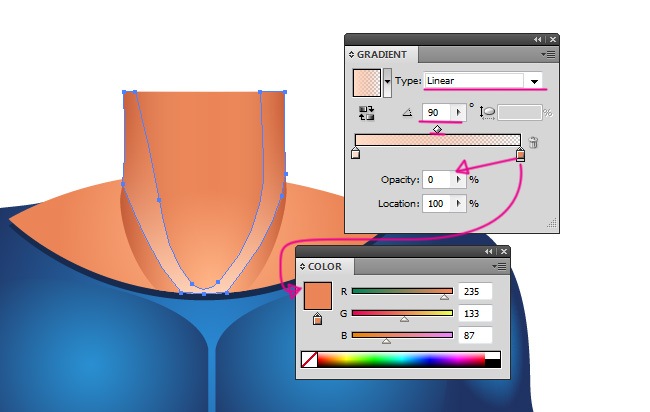Click the gradient fill preview swatch
The height and width of the screenshot is (412, 650).
click(x=367, y=82)
